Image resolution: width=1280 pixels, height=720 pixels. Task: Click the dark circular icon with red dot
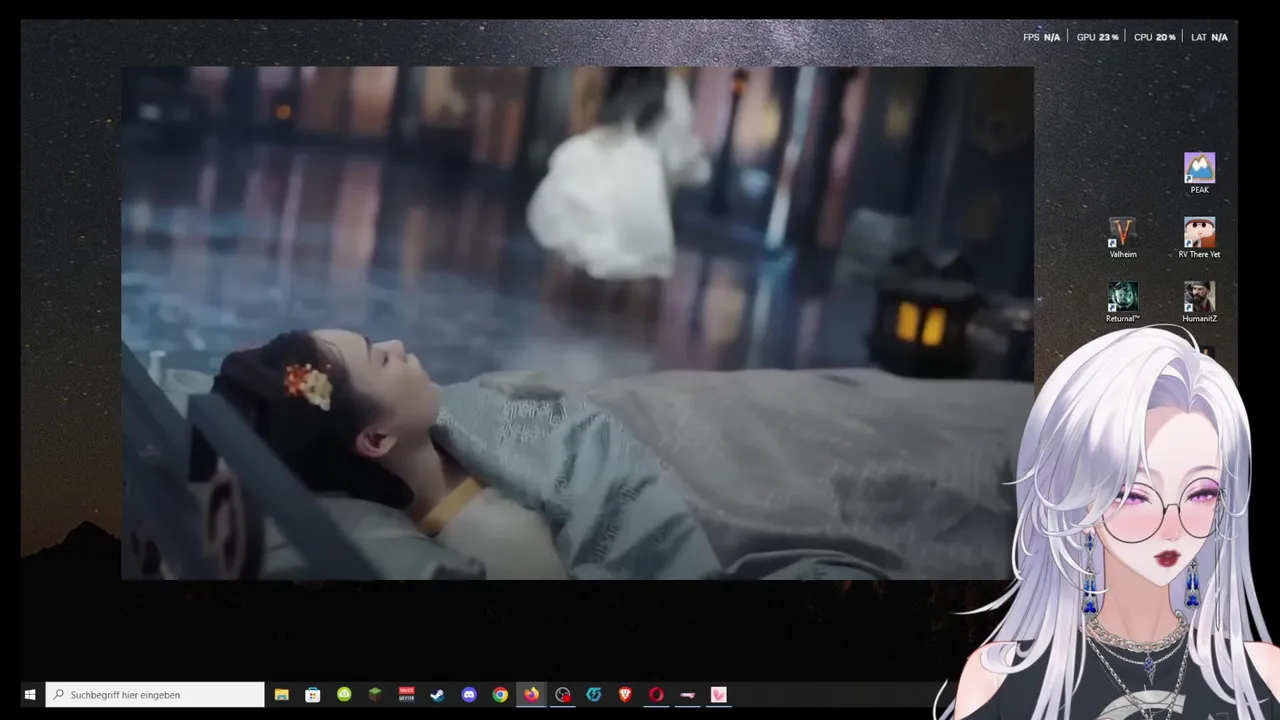point(563,695)
